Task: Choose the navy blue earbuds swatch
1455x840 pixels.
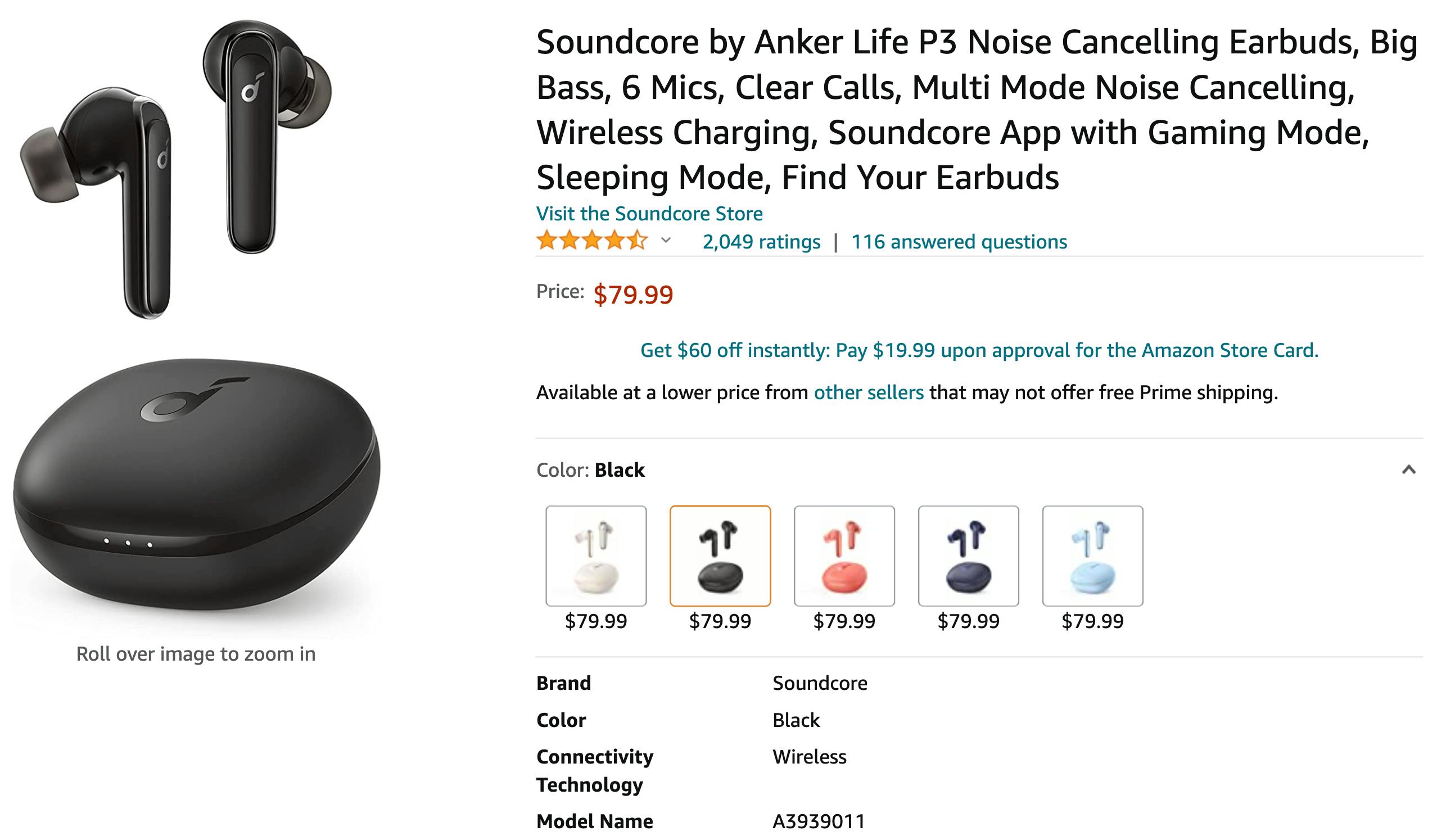Action: (968, 556)
